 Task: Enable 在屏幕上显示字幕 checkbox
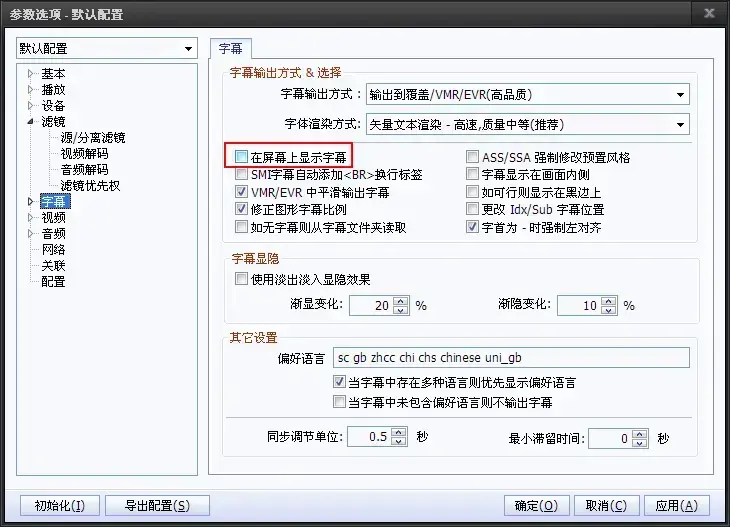(x=241, y=156)
